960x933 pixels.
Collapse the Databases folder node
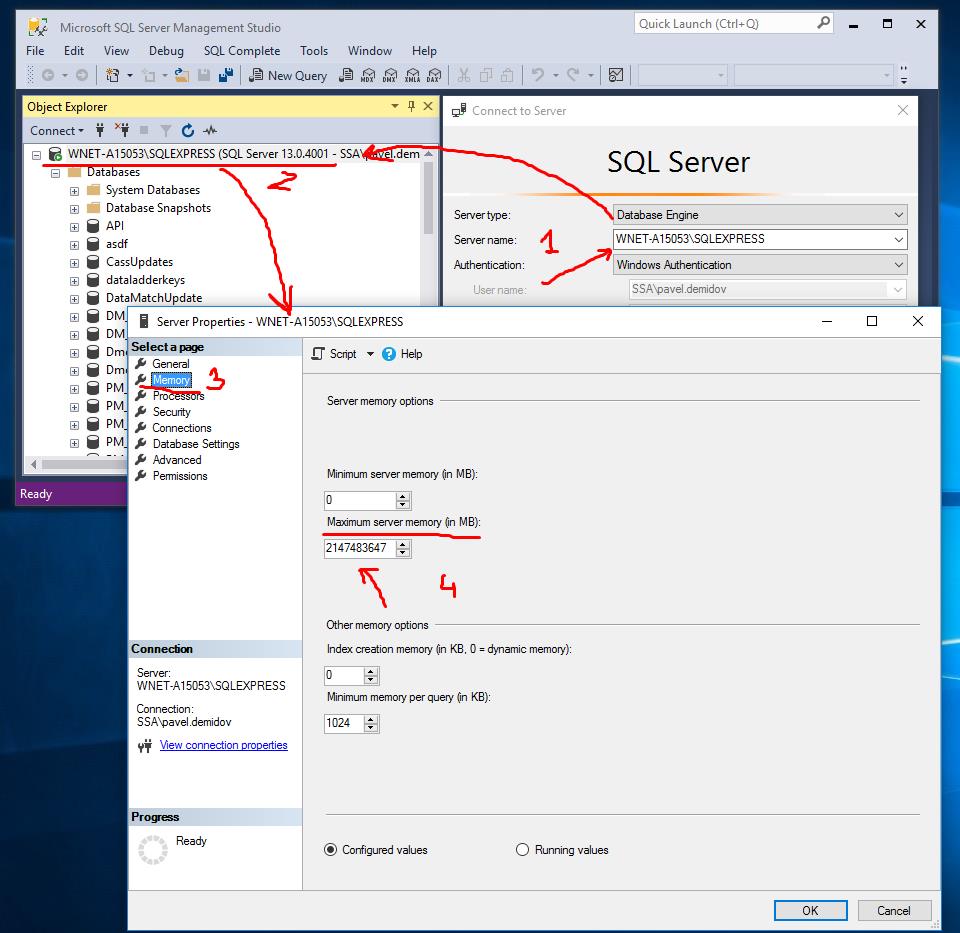tap(56, 173)
